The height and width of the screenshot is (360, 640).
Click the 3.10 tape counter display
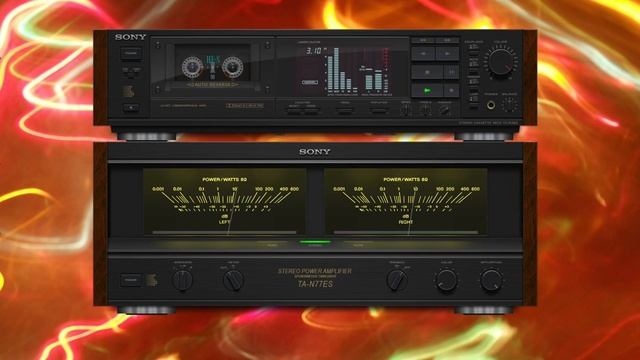pyautogui.click(x=314, y=51)
